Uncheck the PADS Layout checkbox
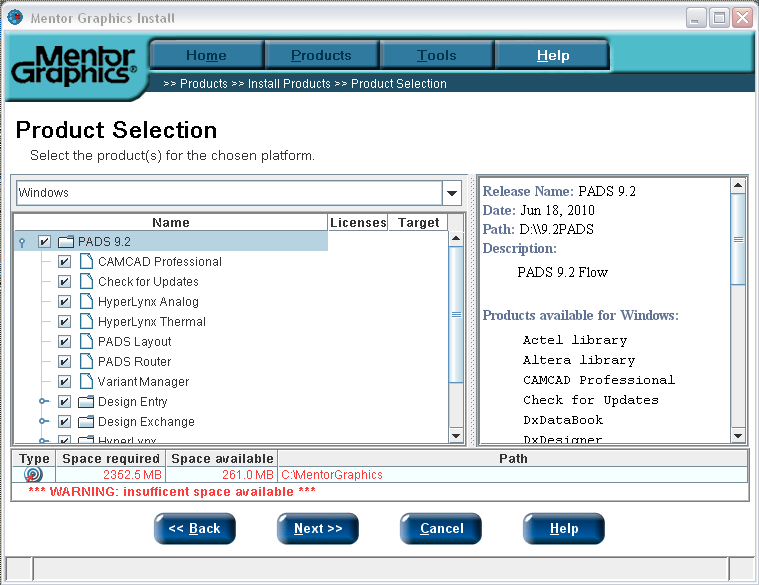759x585 pixels. tap(64, 342)
